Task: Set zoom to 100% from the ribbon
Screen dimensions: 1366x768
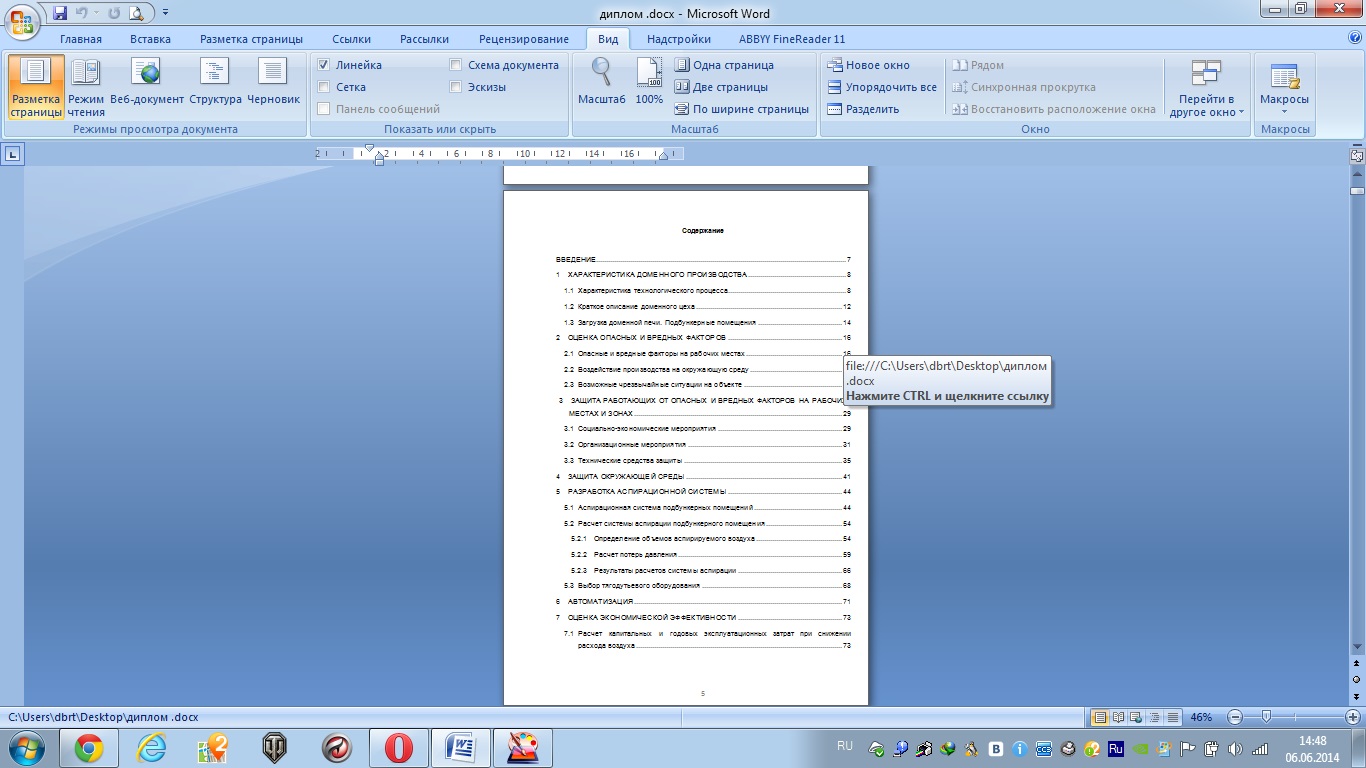Action: 649,82
